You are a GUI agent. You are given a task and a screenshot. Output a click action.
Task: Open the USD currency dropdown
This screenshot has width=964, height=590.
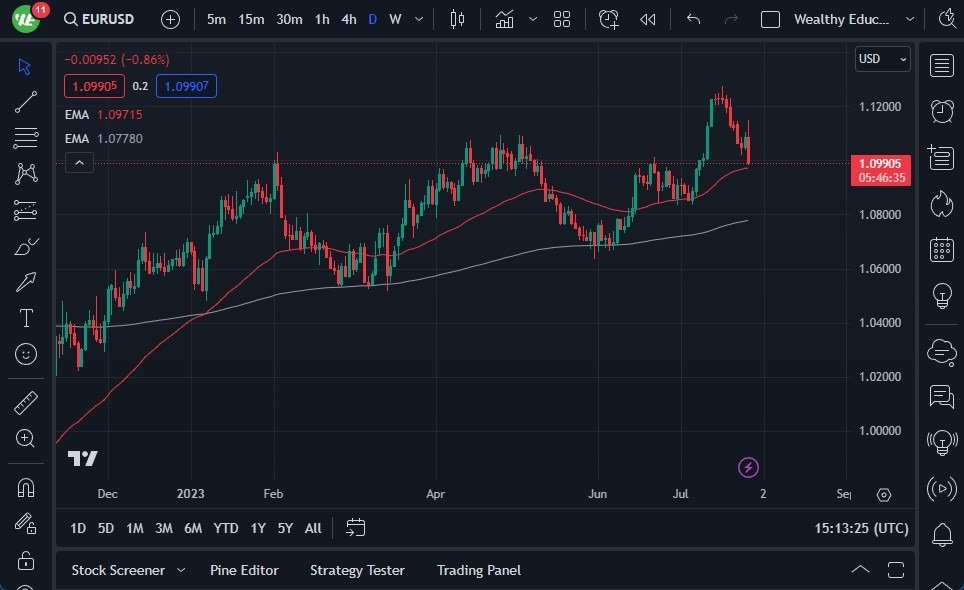coord(882,59)
